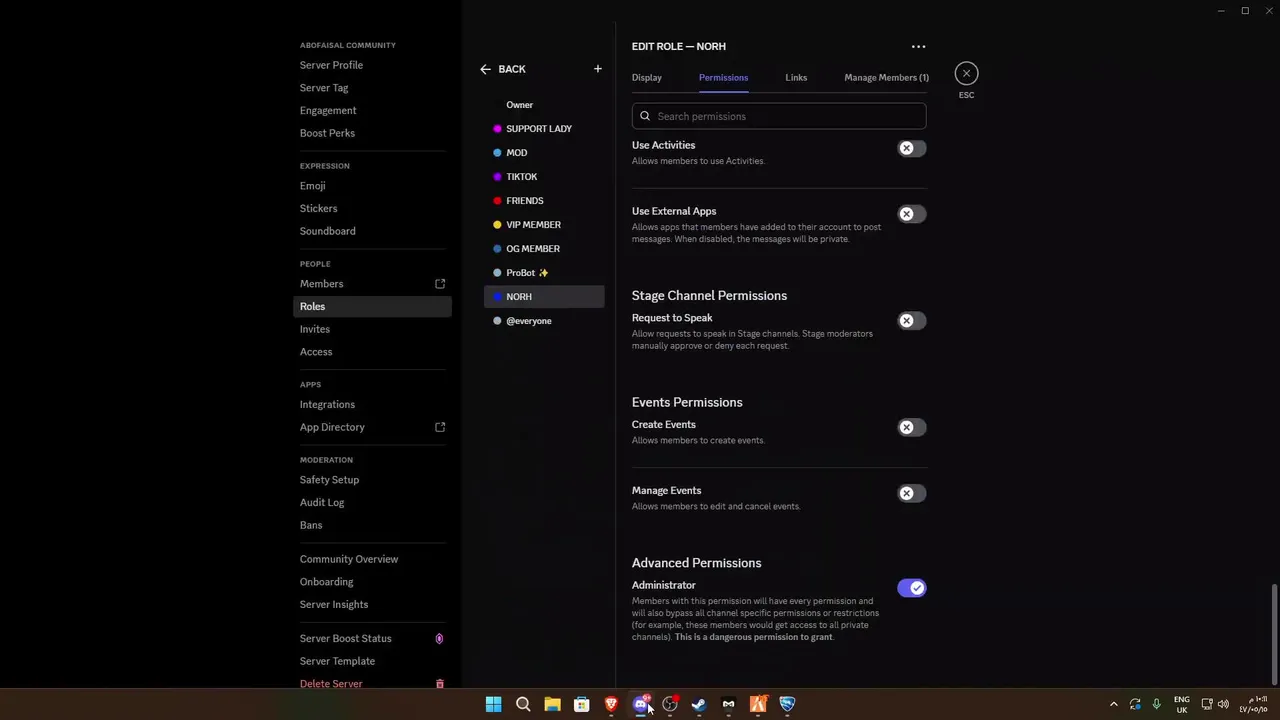Click the OBS taskbar icon

670,704
